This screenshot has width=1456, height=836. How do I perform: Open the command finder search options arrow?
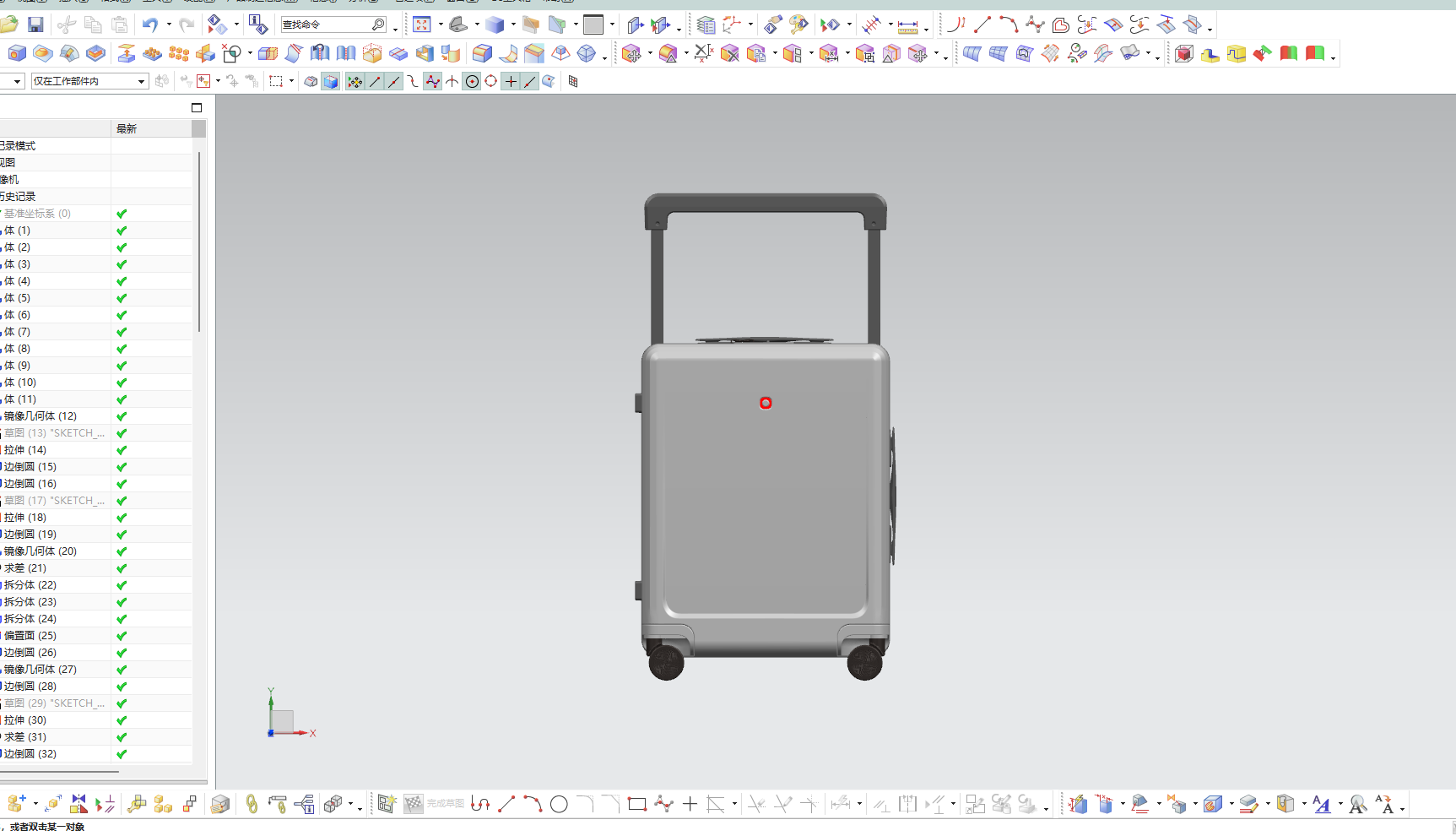(396, 28)
